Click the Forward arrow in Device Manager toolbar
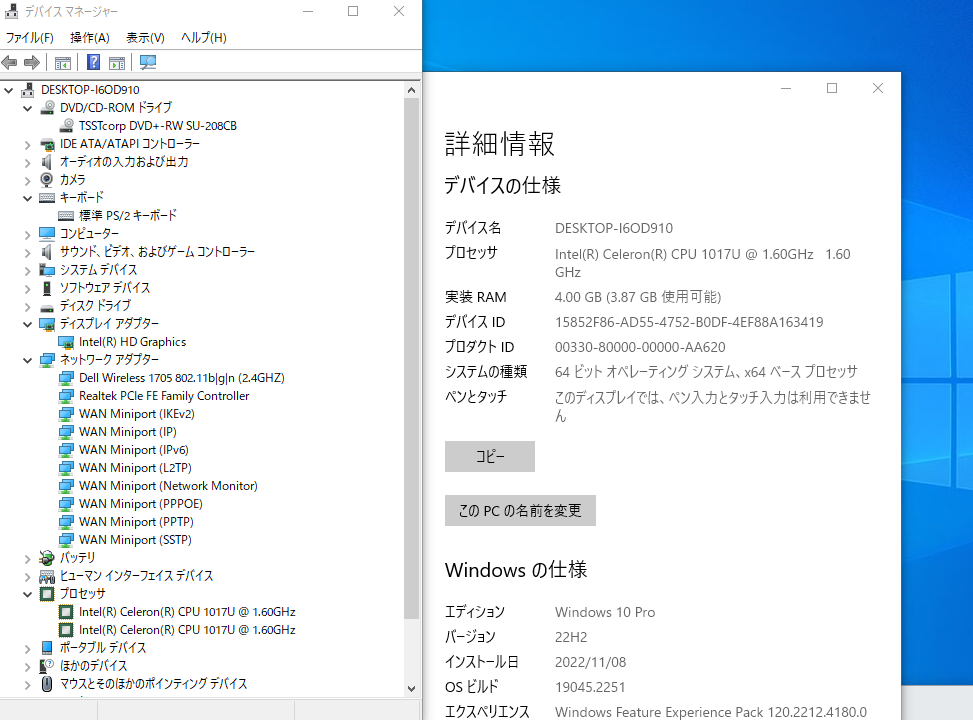973x720 pixels. [x=32, y=62]
